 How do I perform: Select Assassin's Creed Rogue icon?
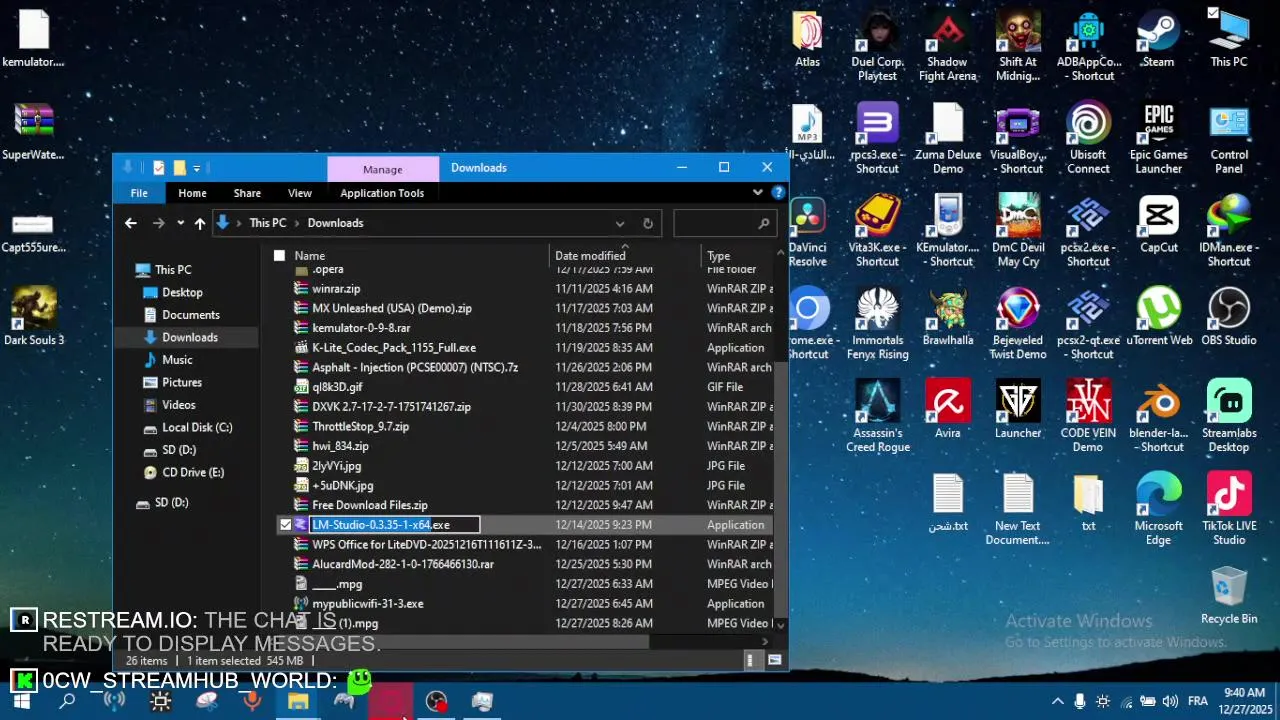(x=877, y=417)
